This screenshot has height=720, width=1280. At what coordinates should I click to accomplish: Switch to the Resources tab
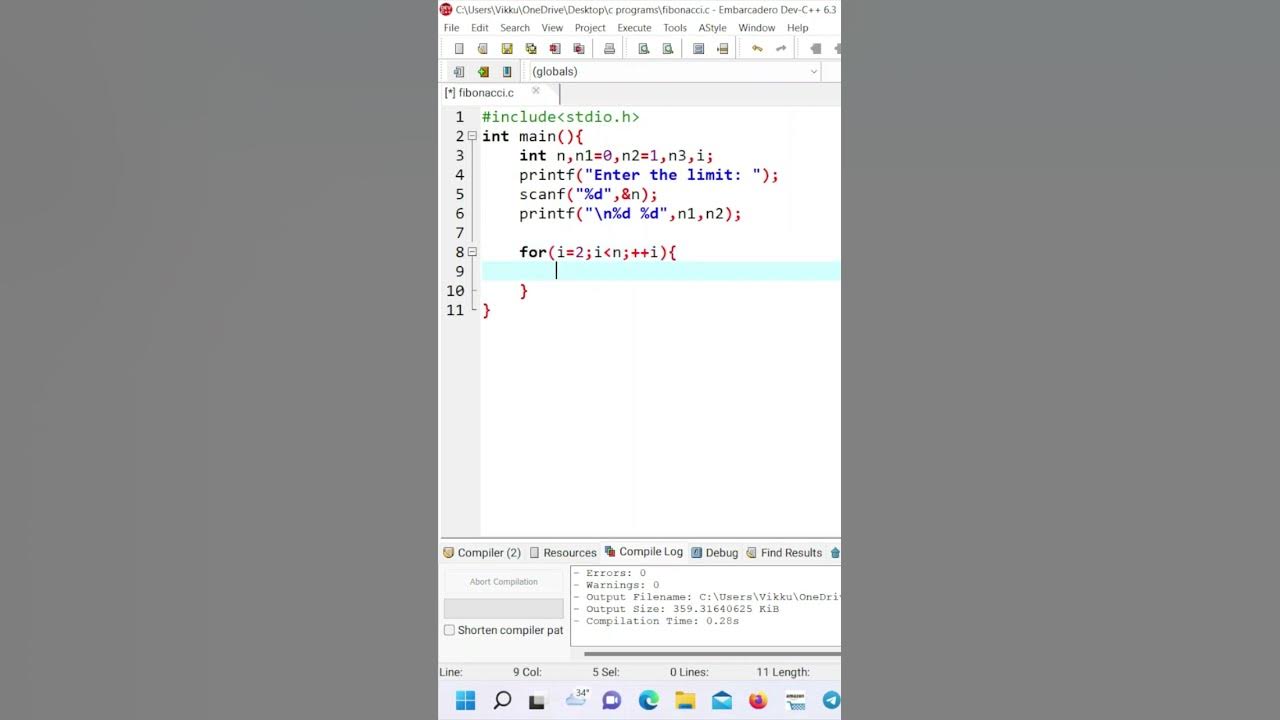[x=563, y=553]
